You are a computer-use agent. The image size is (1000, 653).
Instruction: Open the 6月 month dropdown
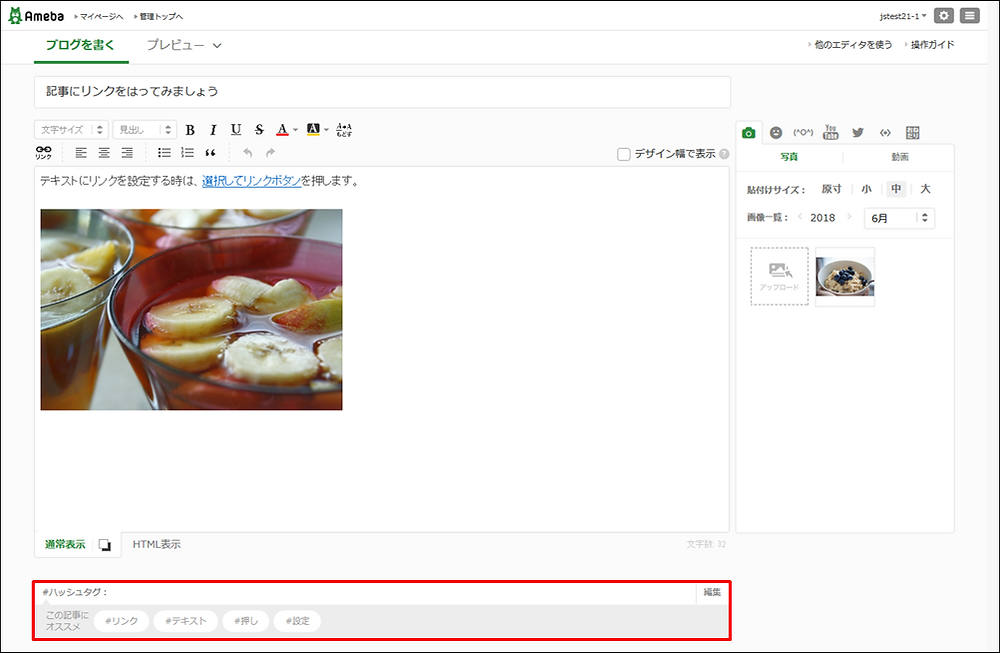click(899, 218)
